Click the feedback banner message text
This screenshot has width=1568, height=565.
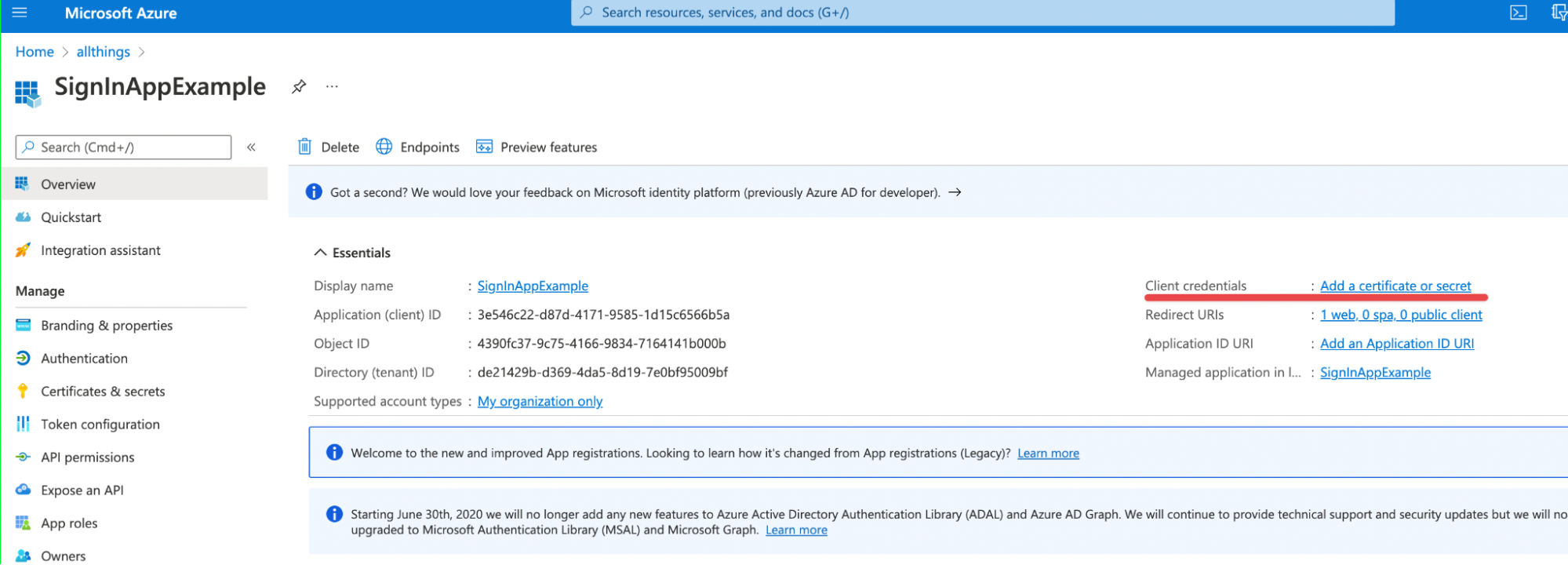[x=635, y=192]
